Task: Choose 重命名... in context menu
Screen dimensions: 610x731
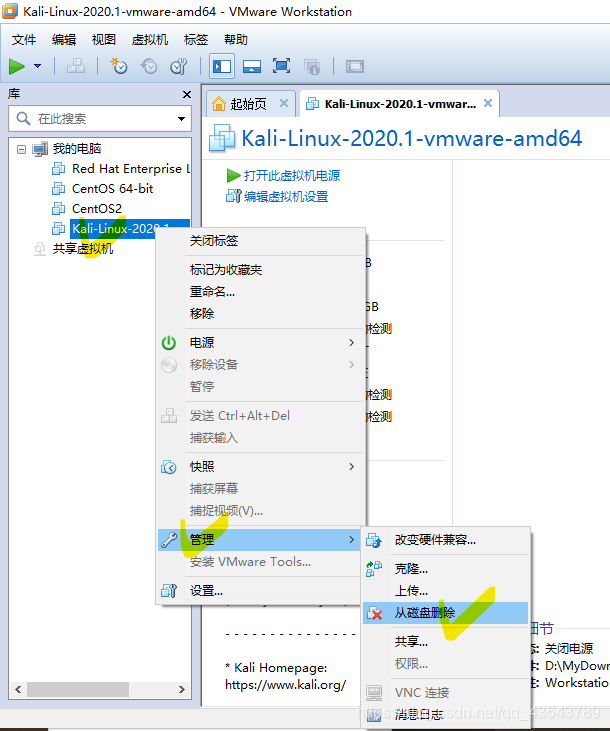Action: (212, 291)
